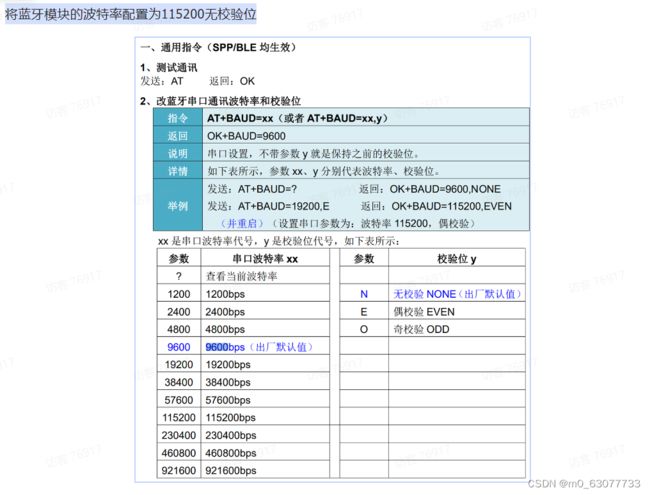Click the OK+BAUD=9600 return cell
Image resolution: width=650 pixels, height=495 pixels.
coord(366,136)
